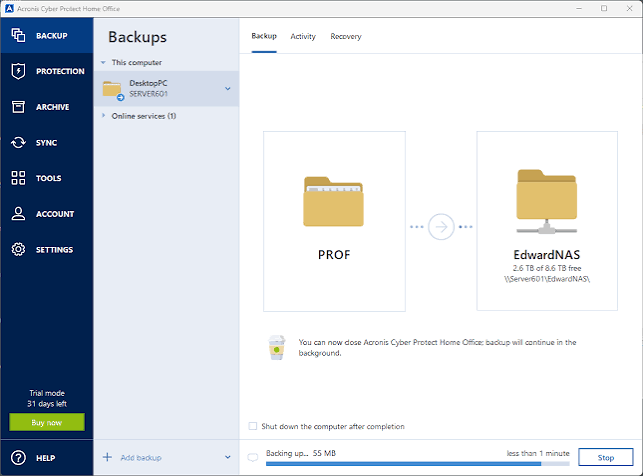Switch to the Recovery tab
The image size is (643, 476).
pyautogui.click(x=346, y=36)
